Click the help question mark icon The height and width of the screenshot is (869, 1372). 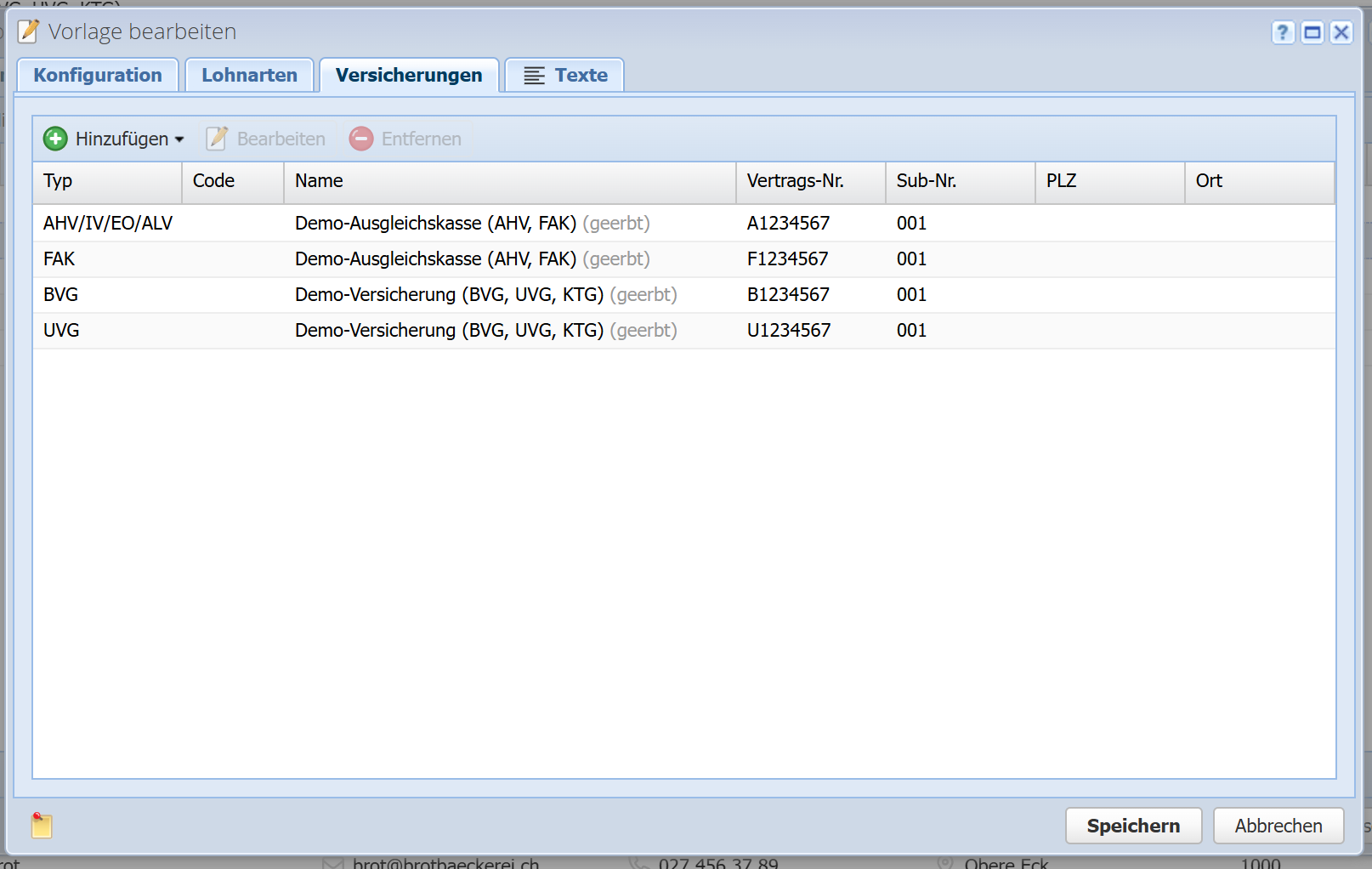(1283, 32)
